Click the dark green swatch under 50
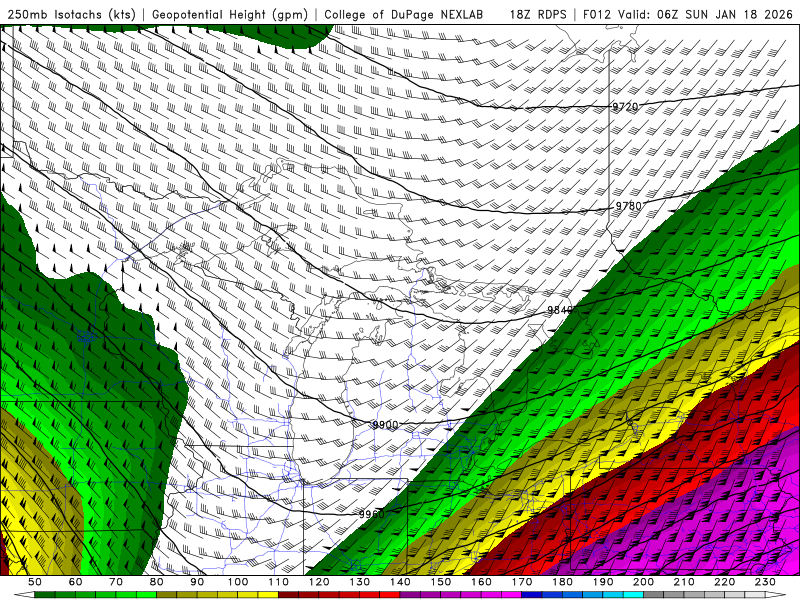Image resolution: width=800 pixels, height=600 pixels. click(x=45, y=594)
